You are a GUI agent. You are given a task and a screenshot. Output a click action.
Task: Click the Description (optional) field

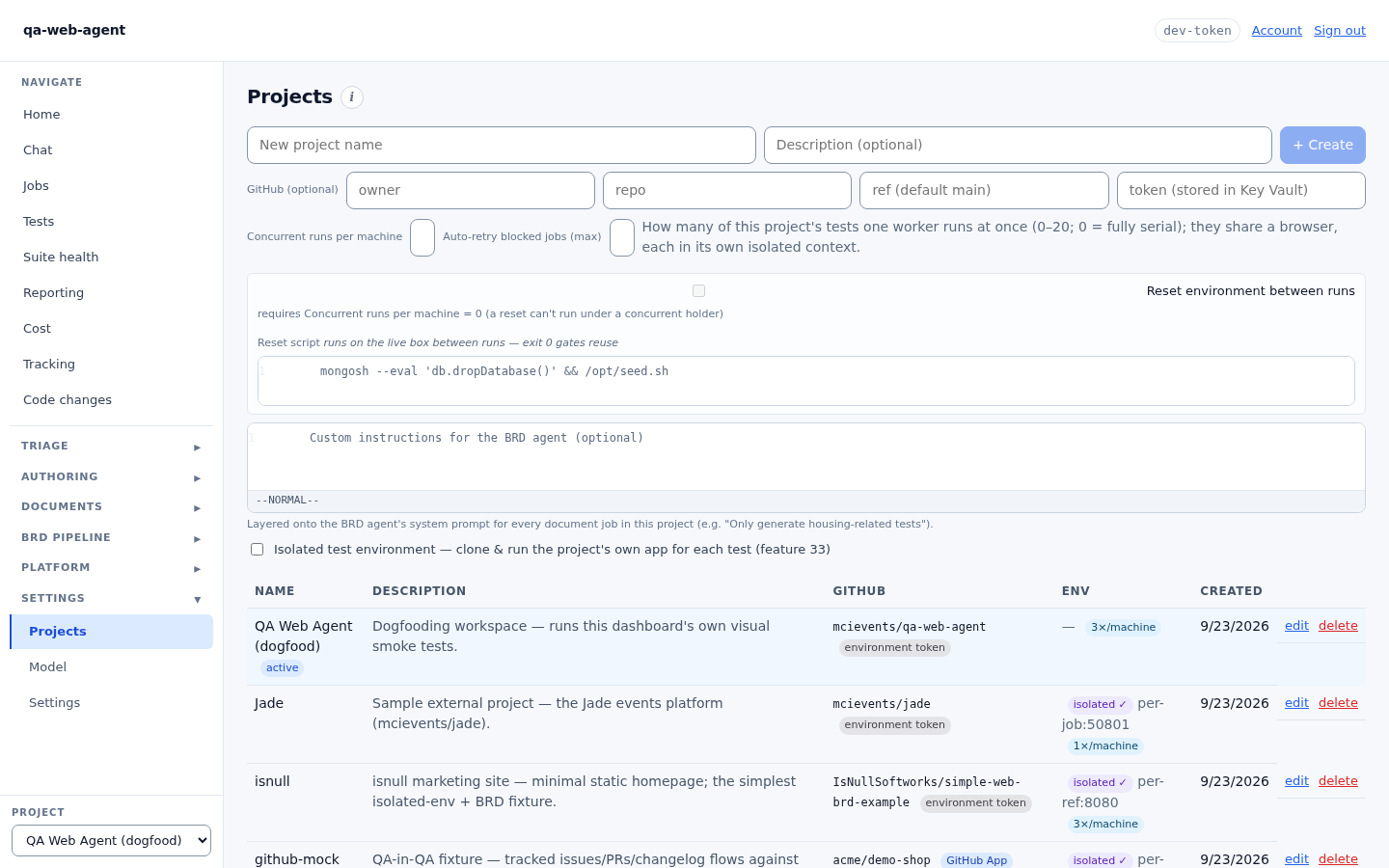pyautogui.click(x=1018, y=145)
